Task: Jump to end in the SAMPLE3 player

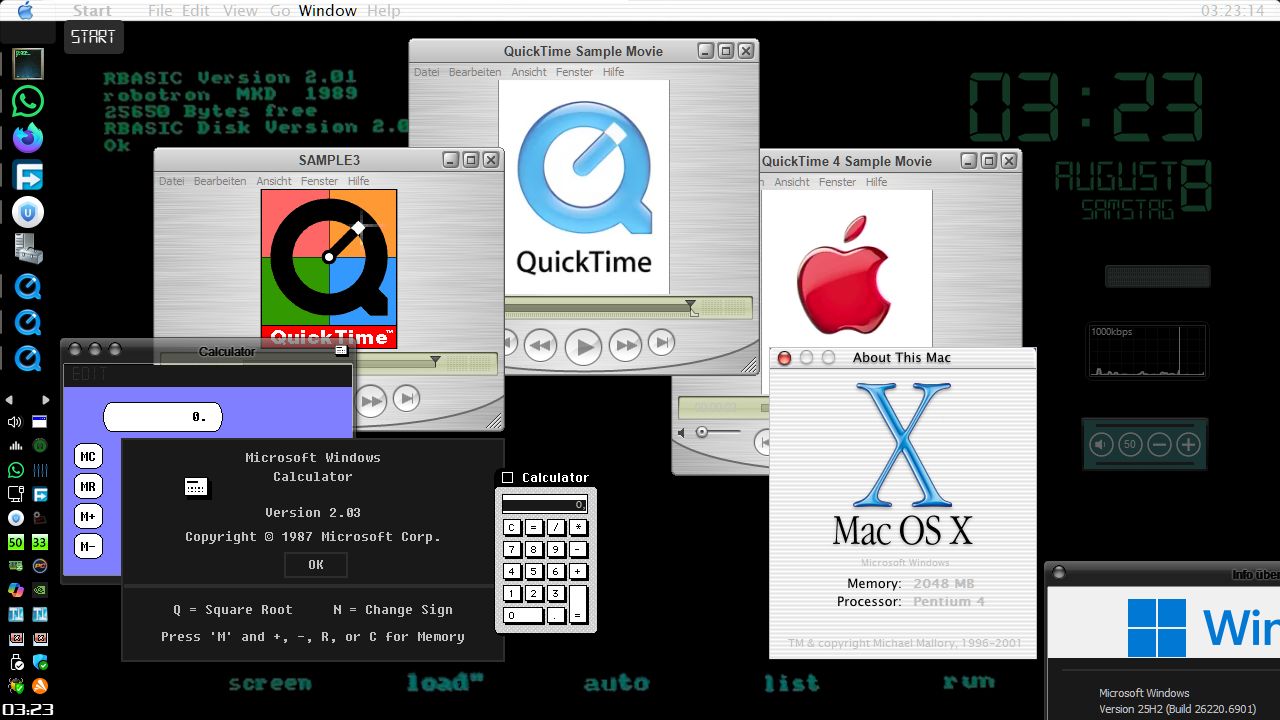Action: click(x=406, y=399)
